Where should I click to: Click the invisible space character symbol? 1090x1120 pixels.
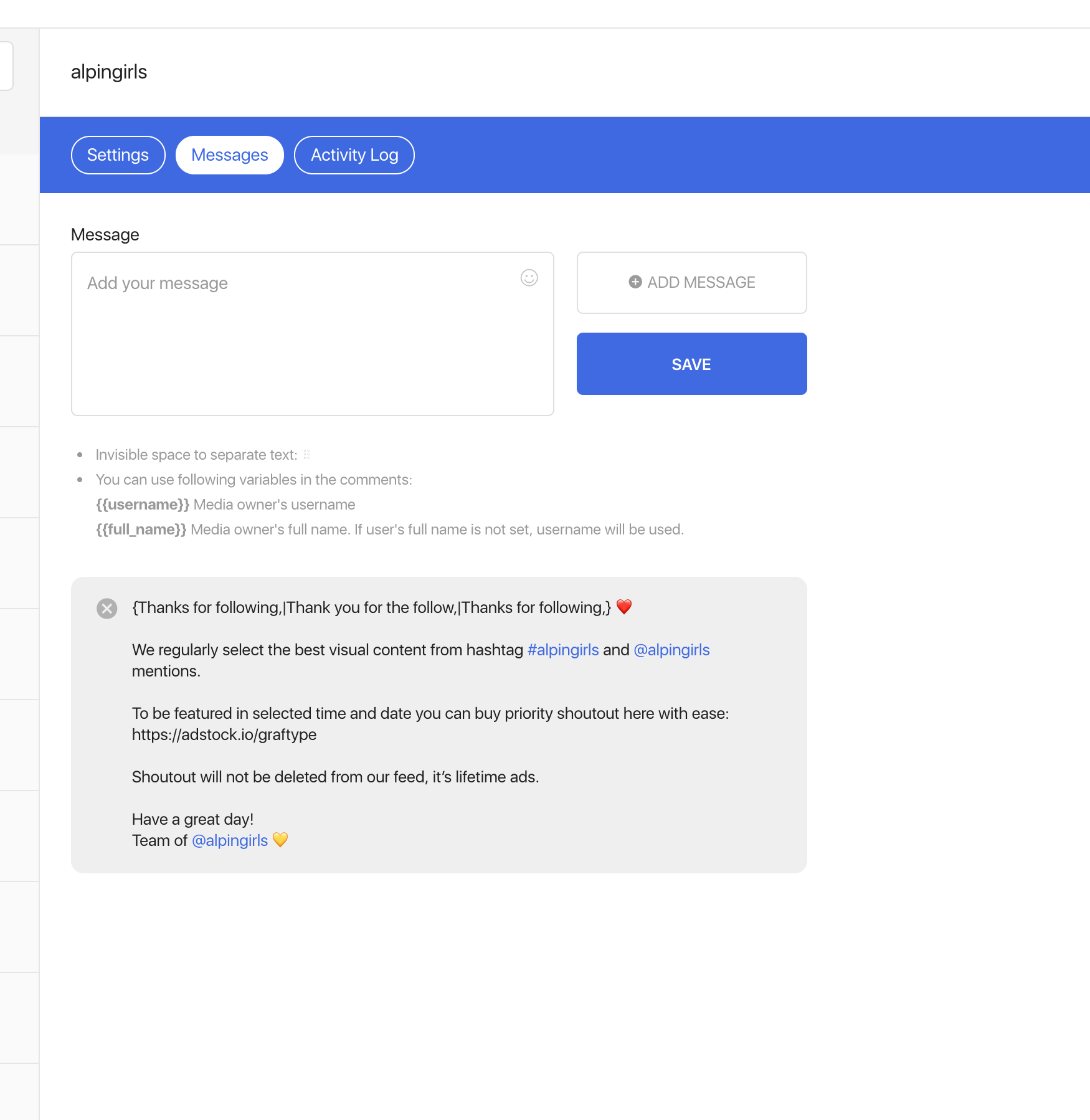(x=306, y=455)
